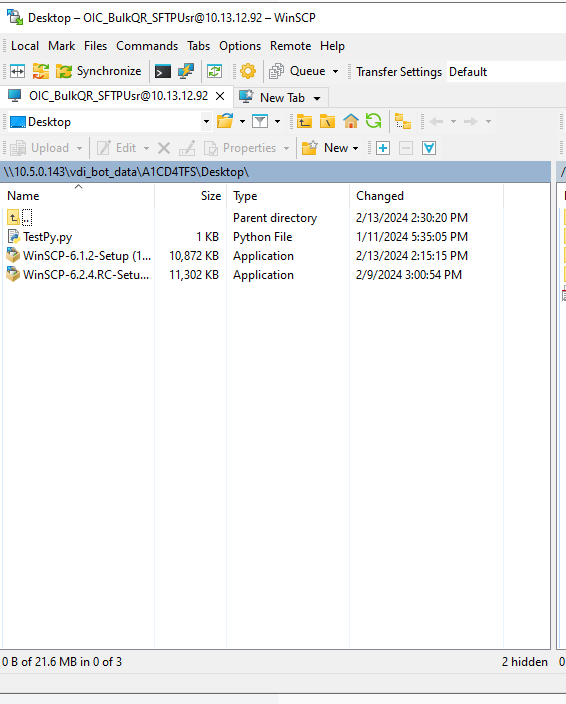Click the Python File type cell
This screenshot has width=566, height=704.
click(x=263, y=237)
